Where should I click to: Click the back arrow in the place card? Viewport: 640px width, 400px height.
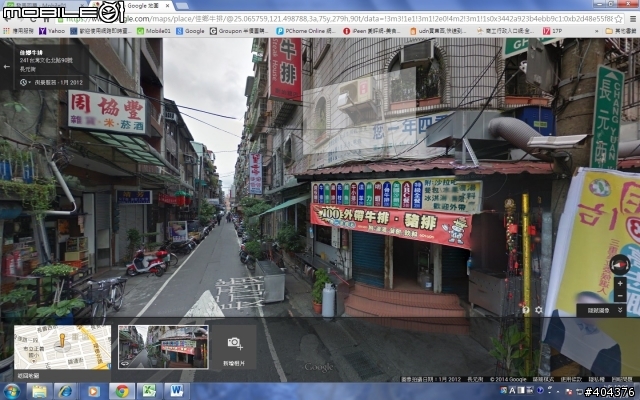click(x=7, y=67)
